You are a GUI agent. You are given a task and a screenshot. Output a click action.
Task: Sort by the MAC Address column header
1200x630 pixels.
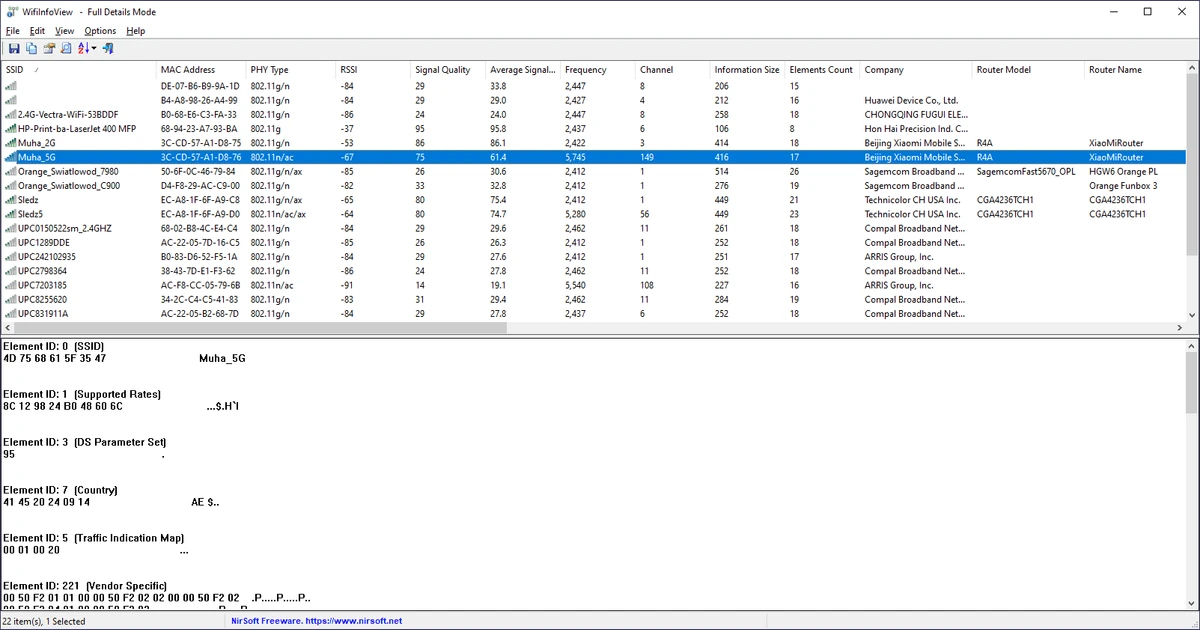click(201, 70)
